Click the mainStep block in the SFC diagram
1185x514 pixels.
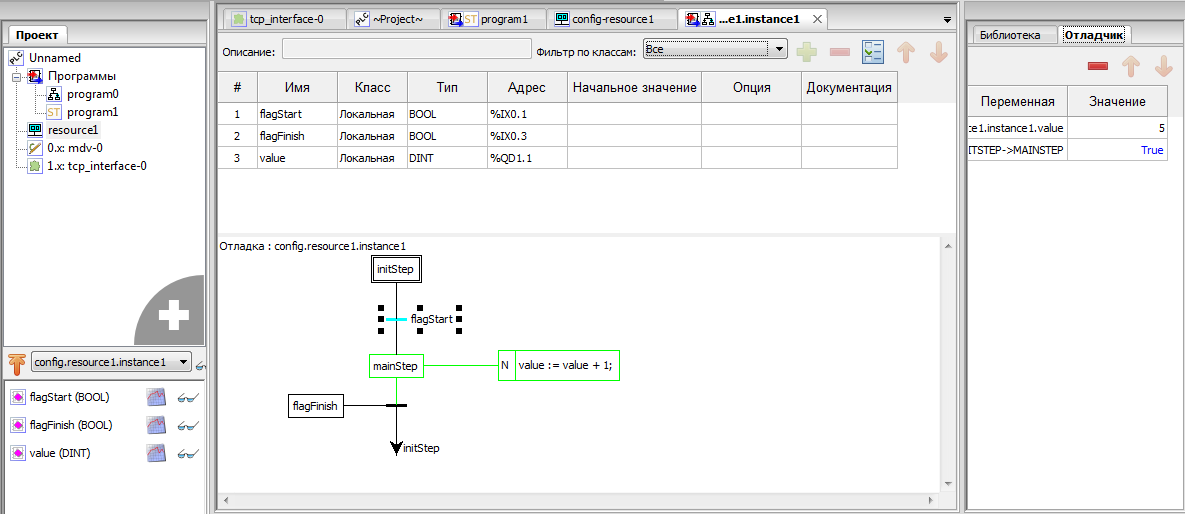point(395,367)
